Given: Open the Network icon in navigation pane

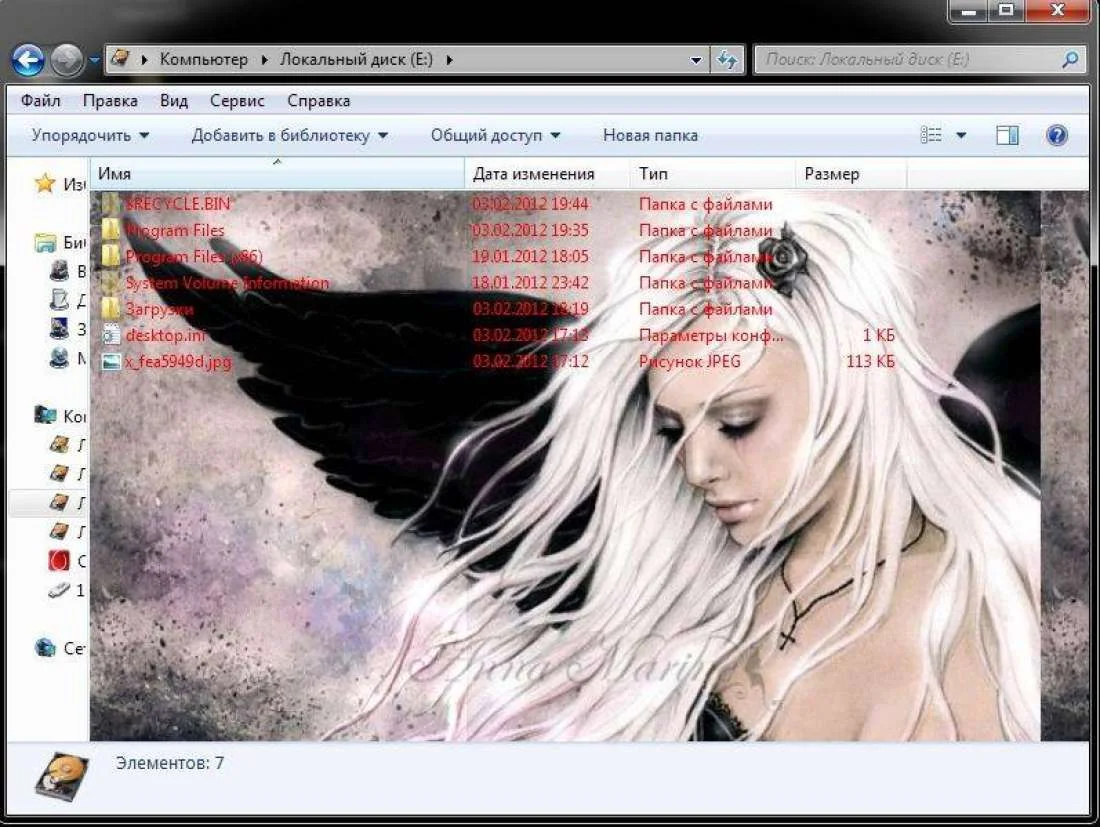Looking at the screenshot, I should [46, 647].
